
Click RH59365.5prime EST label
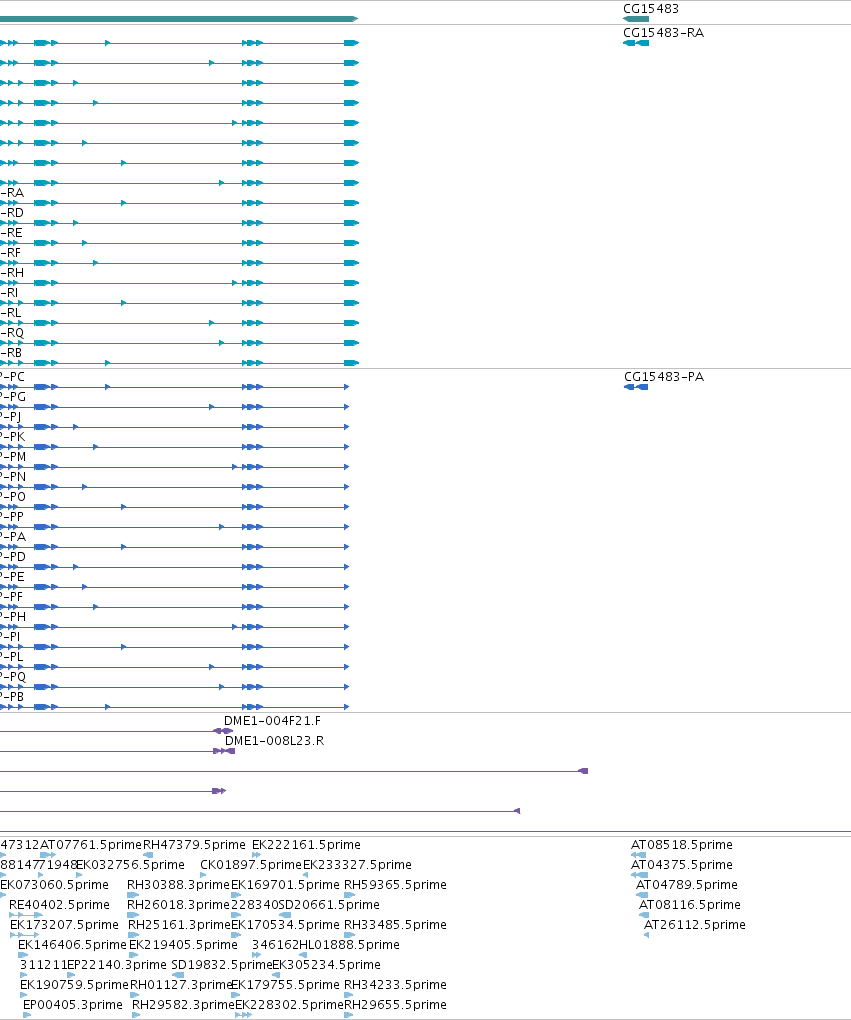(x=395, y=885)
